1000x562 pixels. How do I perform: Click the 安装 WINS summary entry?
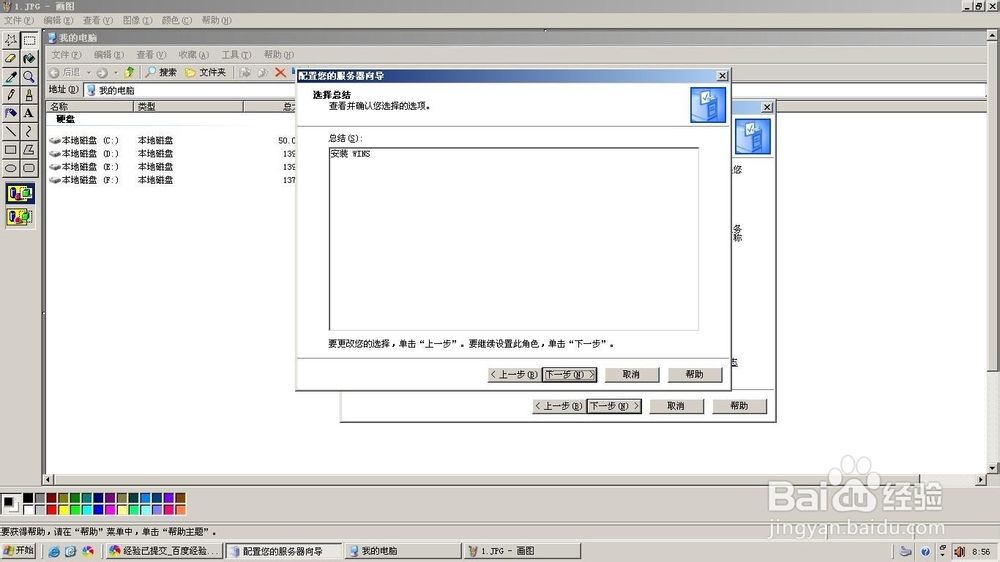[x=350, y=154]
